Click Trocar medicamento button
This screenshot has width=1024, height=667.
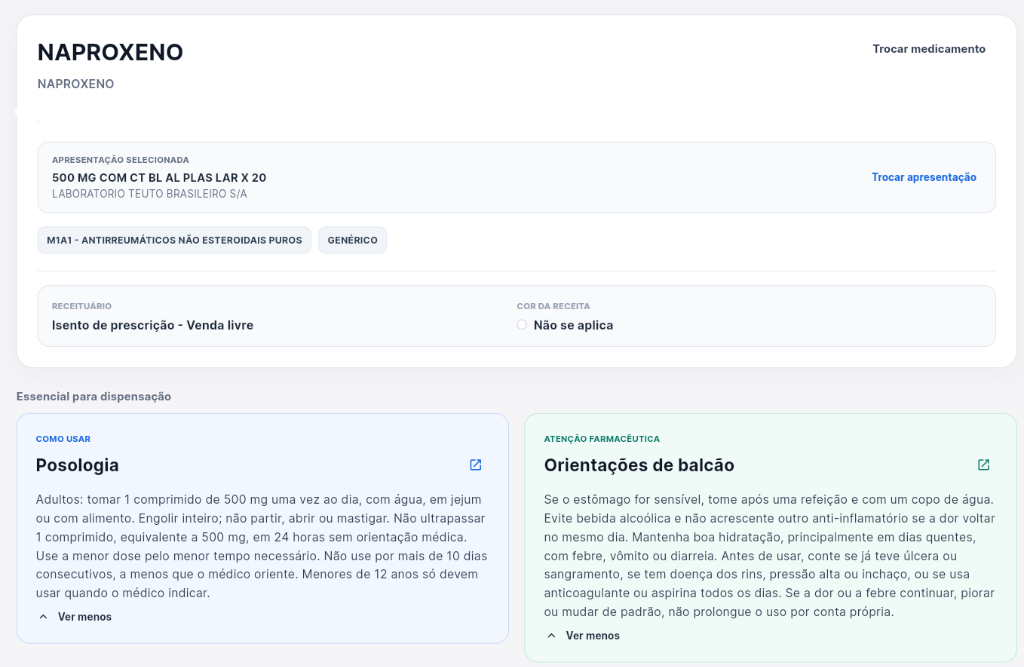coord(929,49)
